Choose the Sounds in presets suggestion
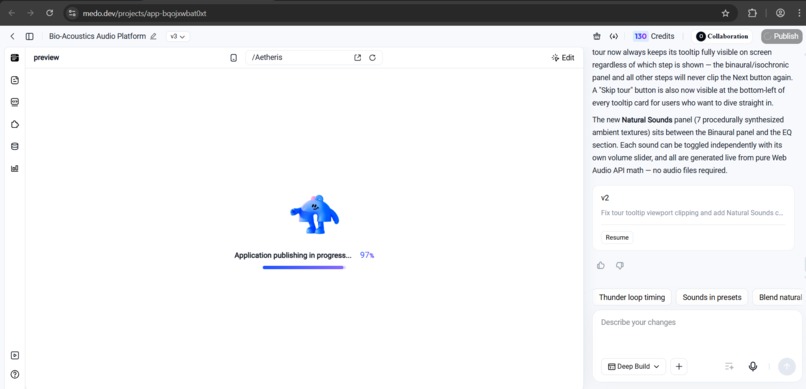Image resolution: width=806 pixels, height=389 pixels. coord(712,297)
